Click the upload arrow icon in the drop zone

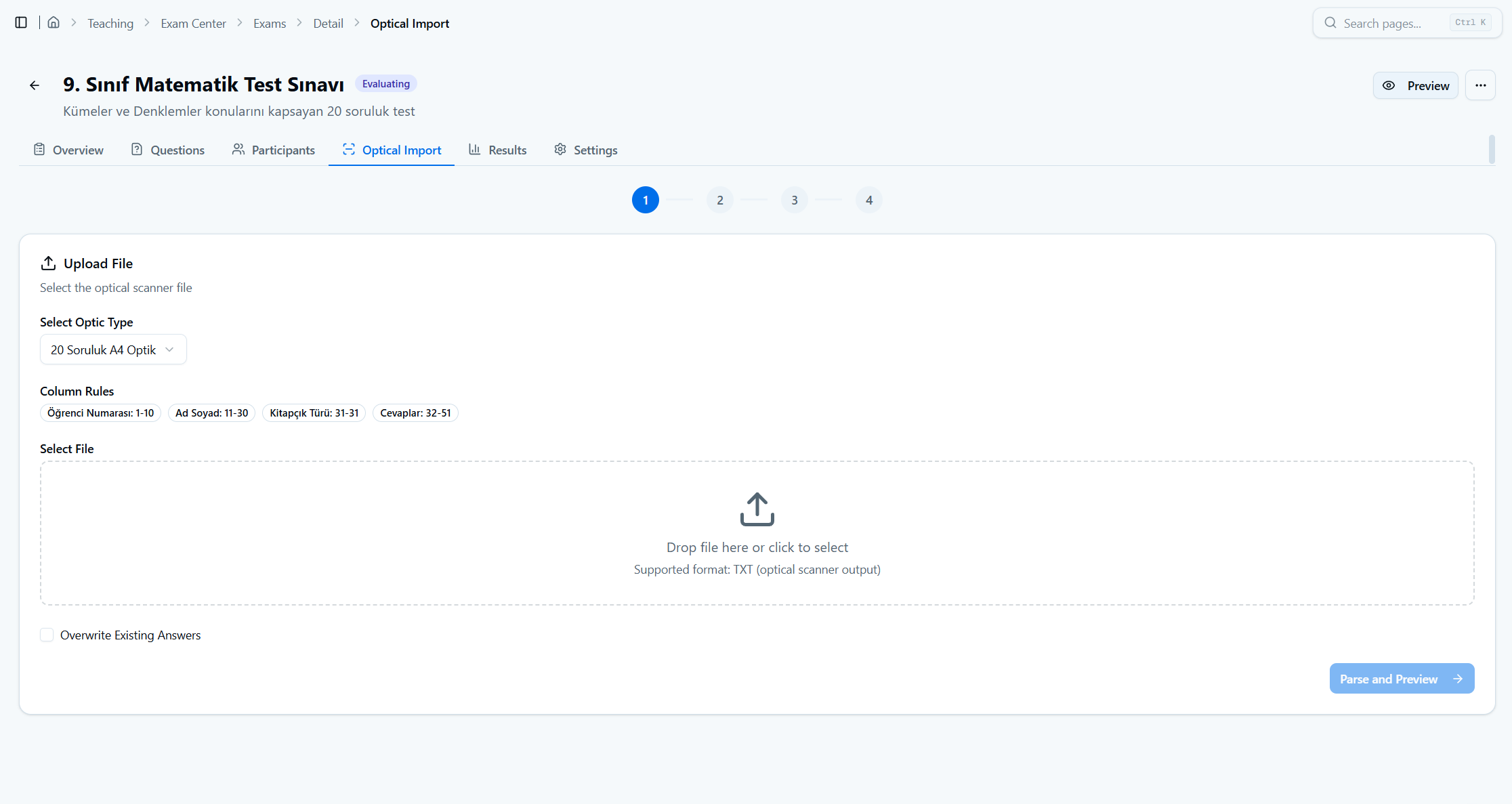point(757,509)
